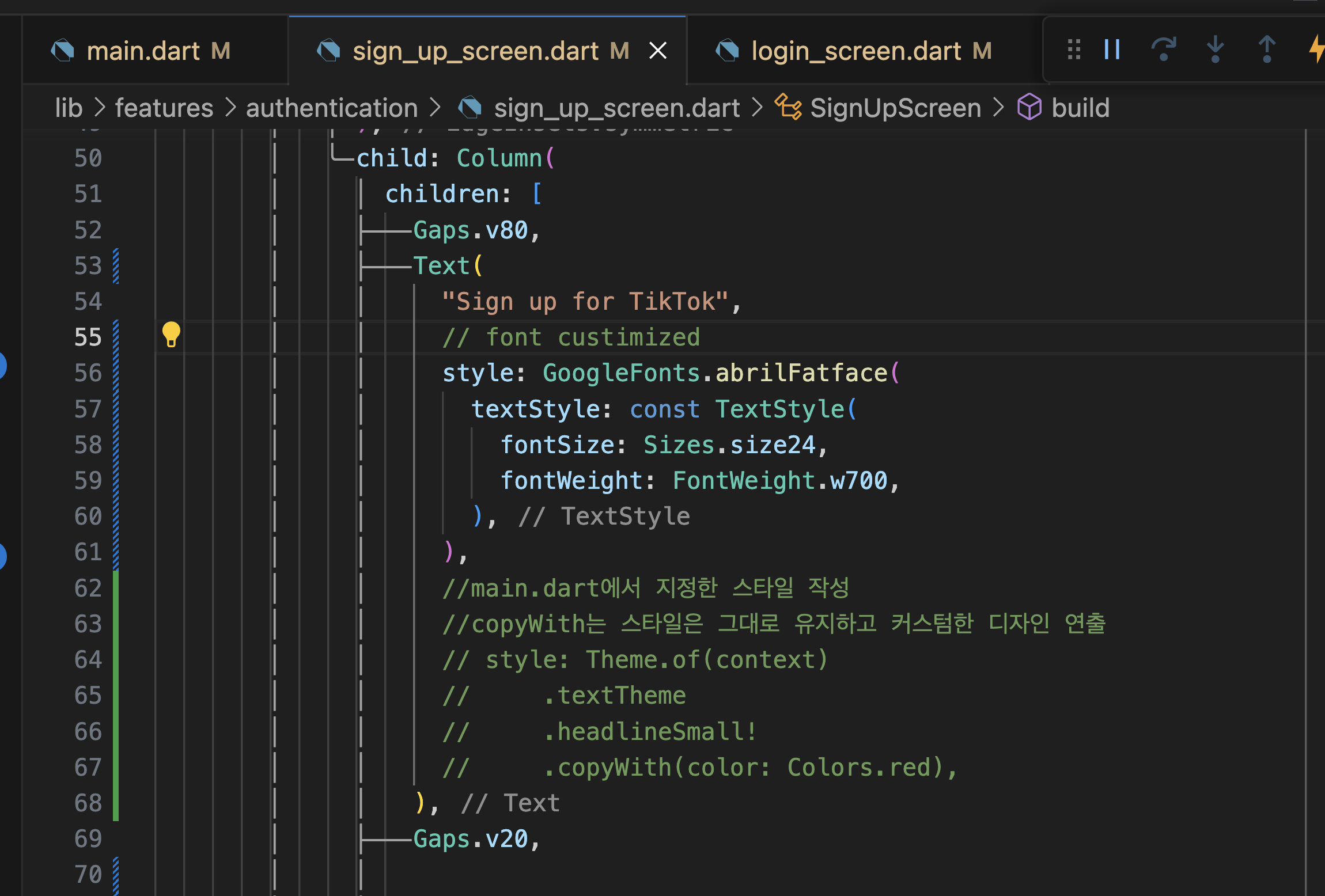
Task: Toggle the breakpoint beside line 56
Action: point(2,366)
